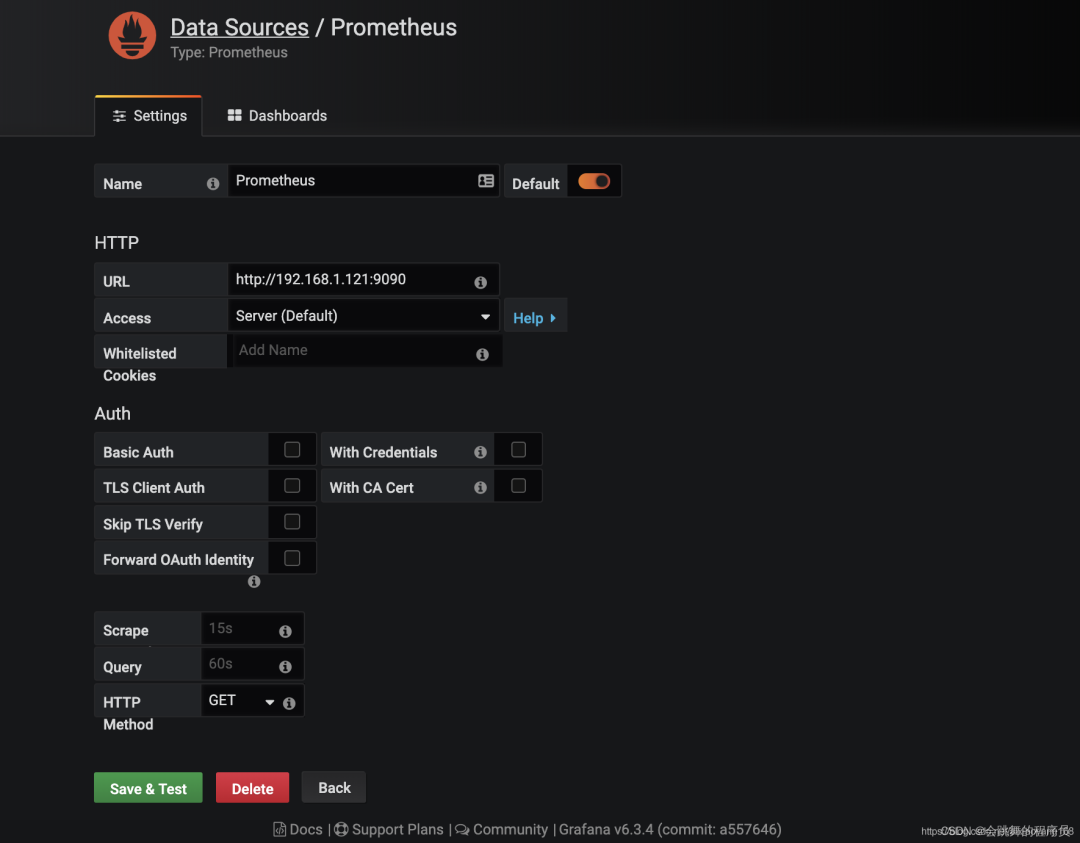The height and width of the screenshot is (843, 1080).
Task: Click the Community chat bubbles icon
Action: click(461, 830)
